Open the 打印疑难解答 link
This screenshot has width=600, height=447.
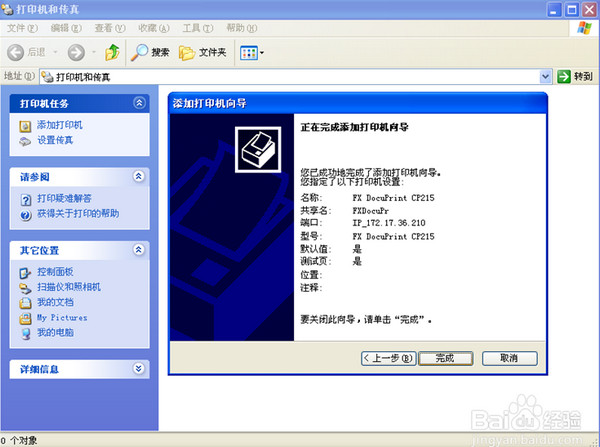click(x=64, y=198)
